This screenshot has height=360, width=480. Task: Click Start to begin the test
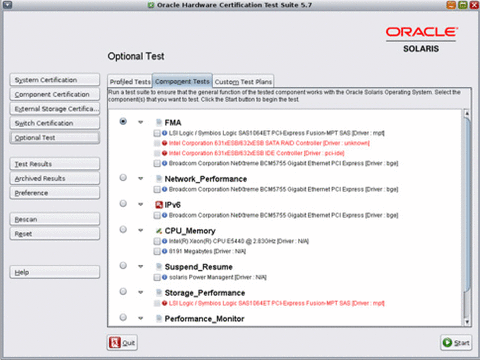pyautogui.click(x=456, y=343)
